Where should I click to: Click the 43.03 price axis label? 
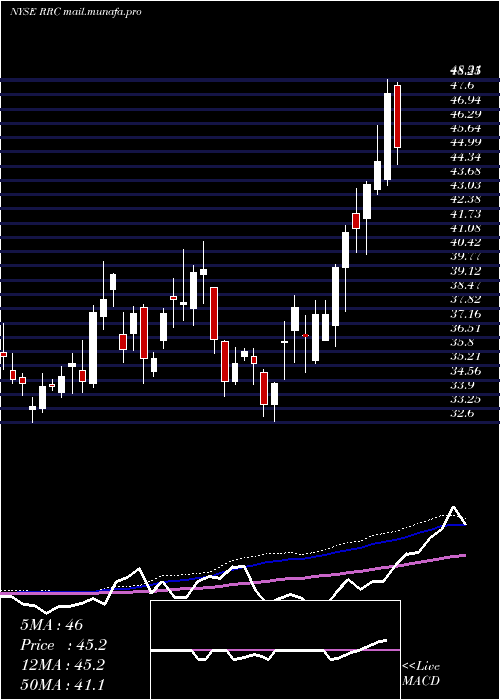(x=466, y=185)
